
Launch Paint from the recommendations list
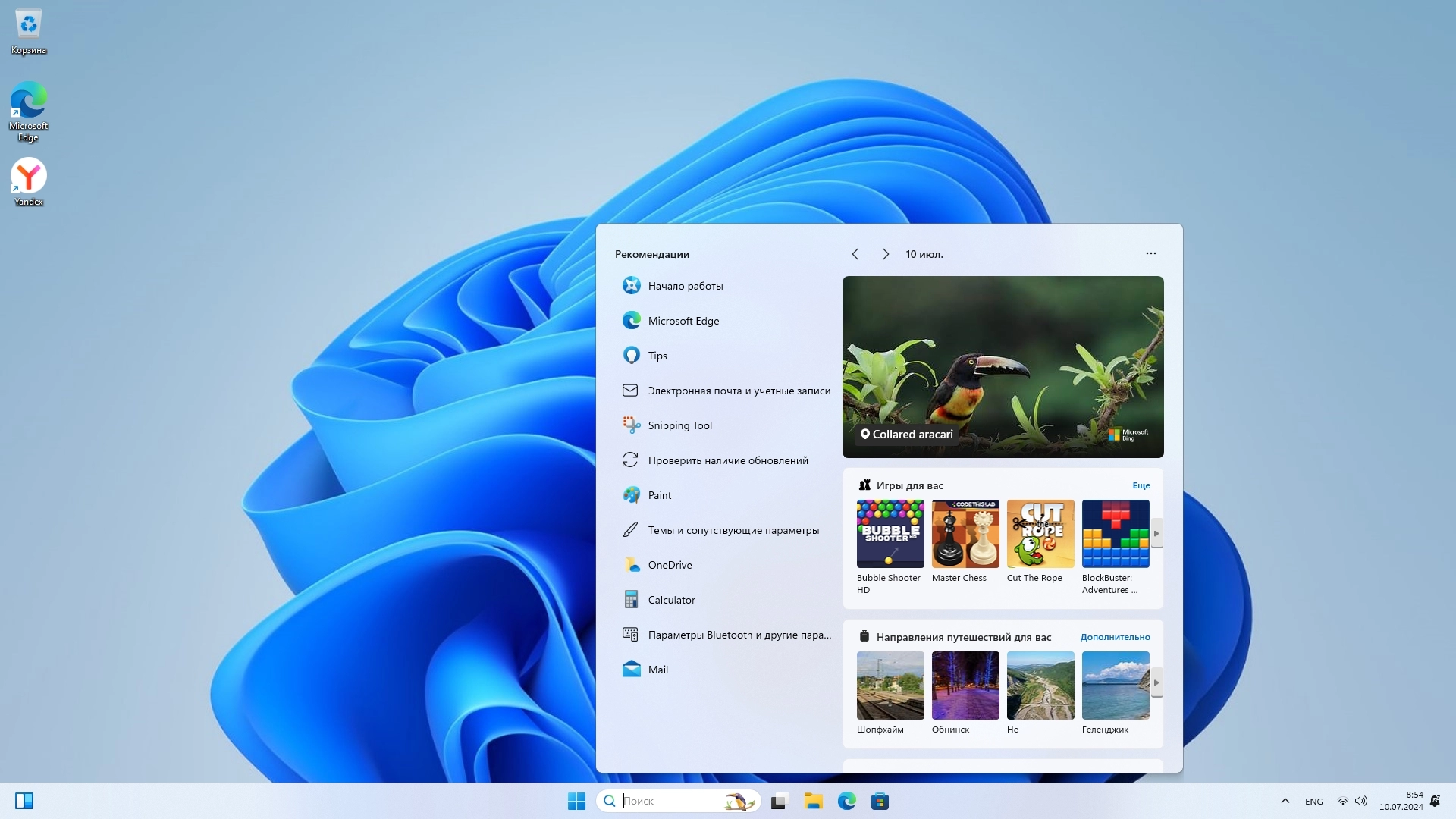tap(659, 495)
